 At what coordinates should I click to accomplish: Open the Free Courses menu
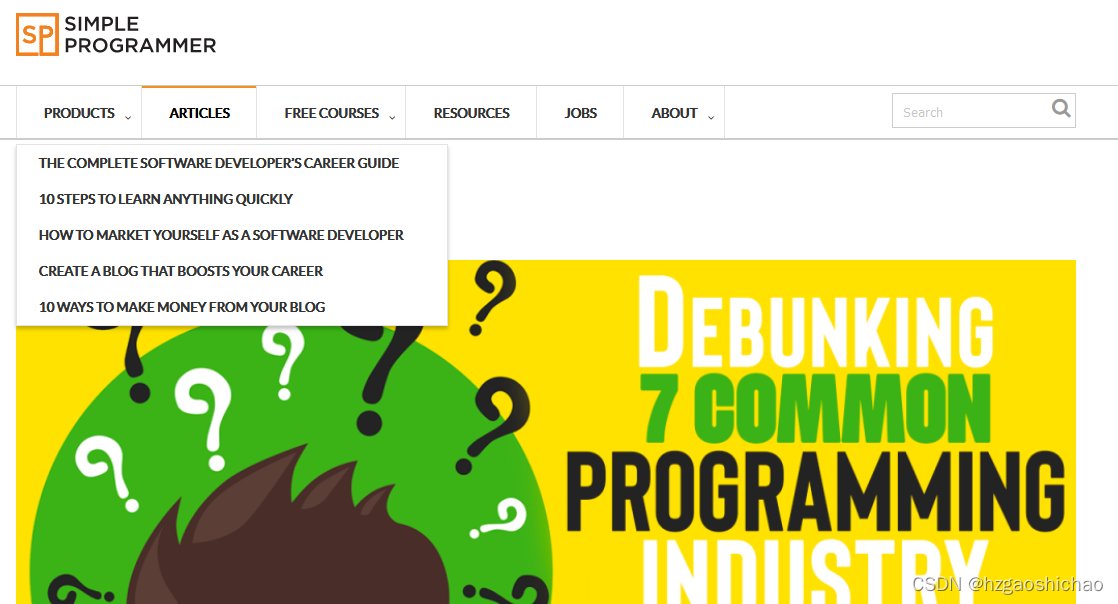tap(332, 113)
